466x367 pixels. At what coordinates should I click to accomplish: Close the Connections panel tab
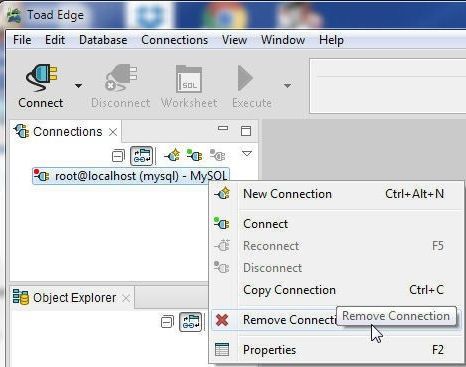113,132
